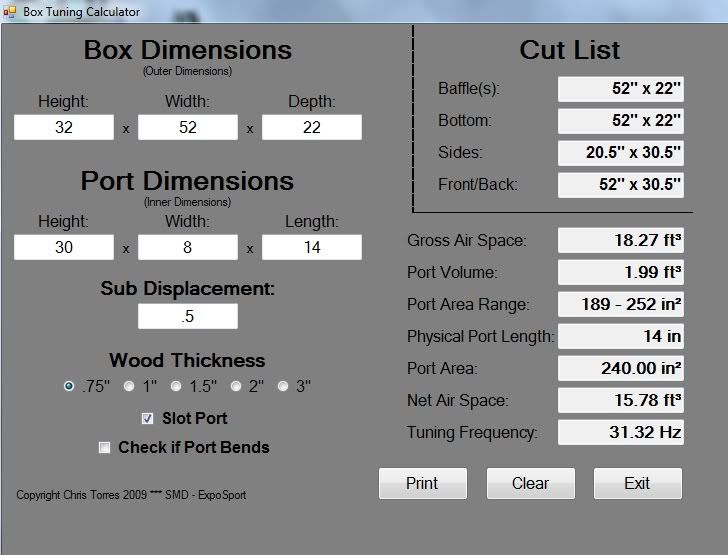728x556 pixels.
Task: Click the Gross Air Space 18.27 ft³ value
Action: coord(621,240)
